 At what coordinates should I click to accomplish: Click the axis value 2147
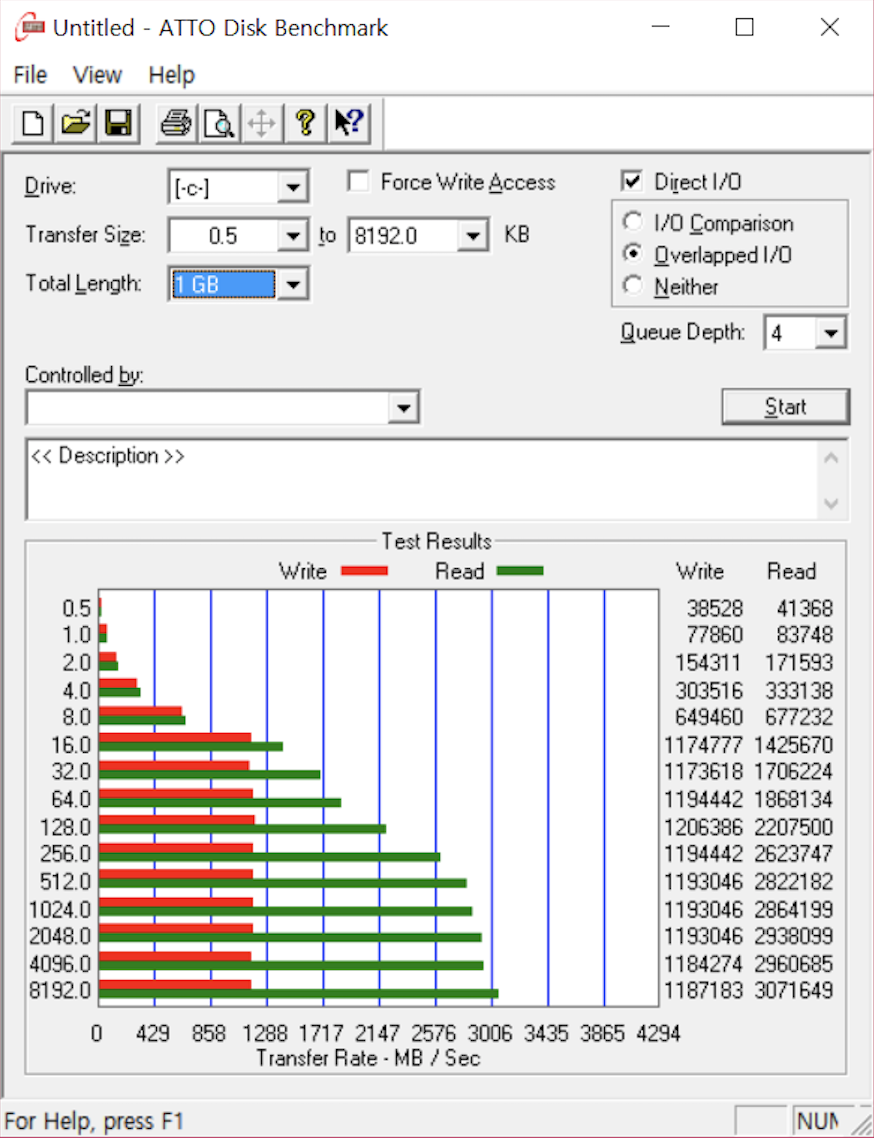tap(377, 1033)
